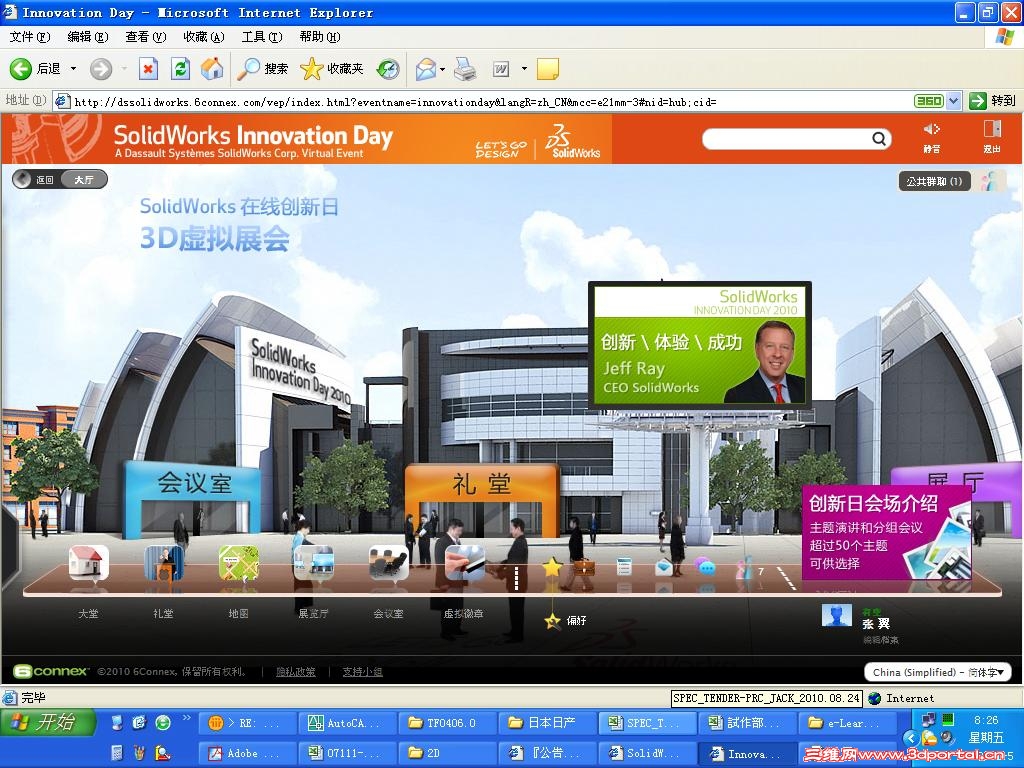Click the IE address bar URL

tap(395, 102)
